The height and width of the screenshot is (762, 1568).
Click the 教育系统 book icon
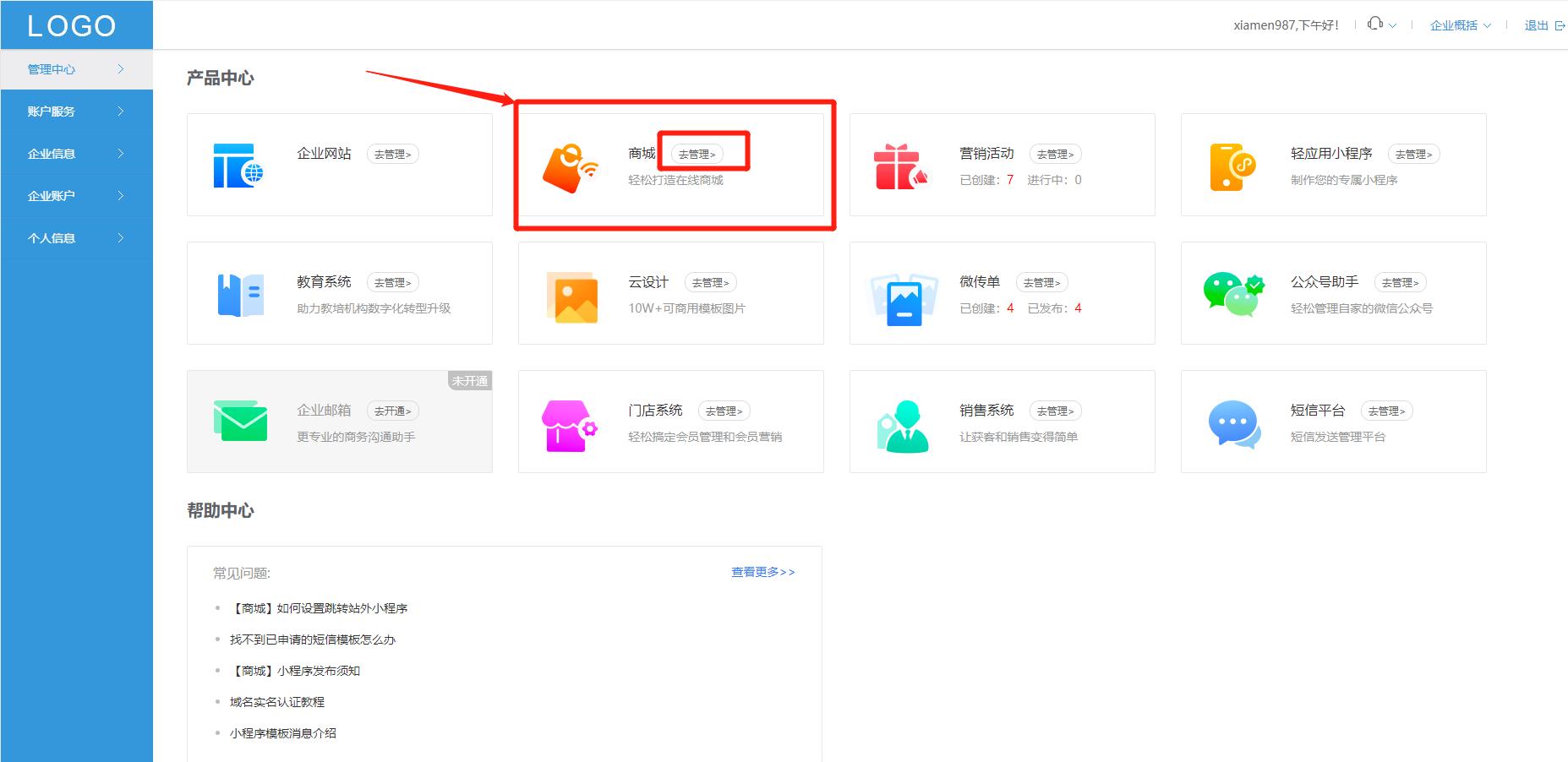(x=239, y=293)
